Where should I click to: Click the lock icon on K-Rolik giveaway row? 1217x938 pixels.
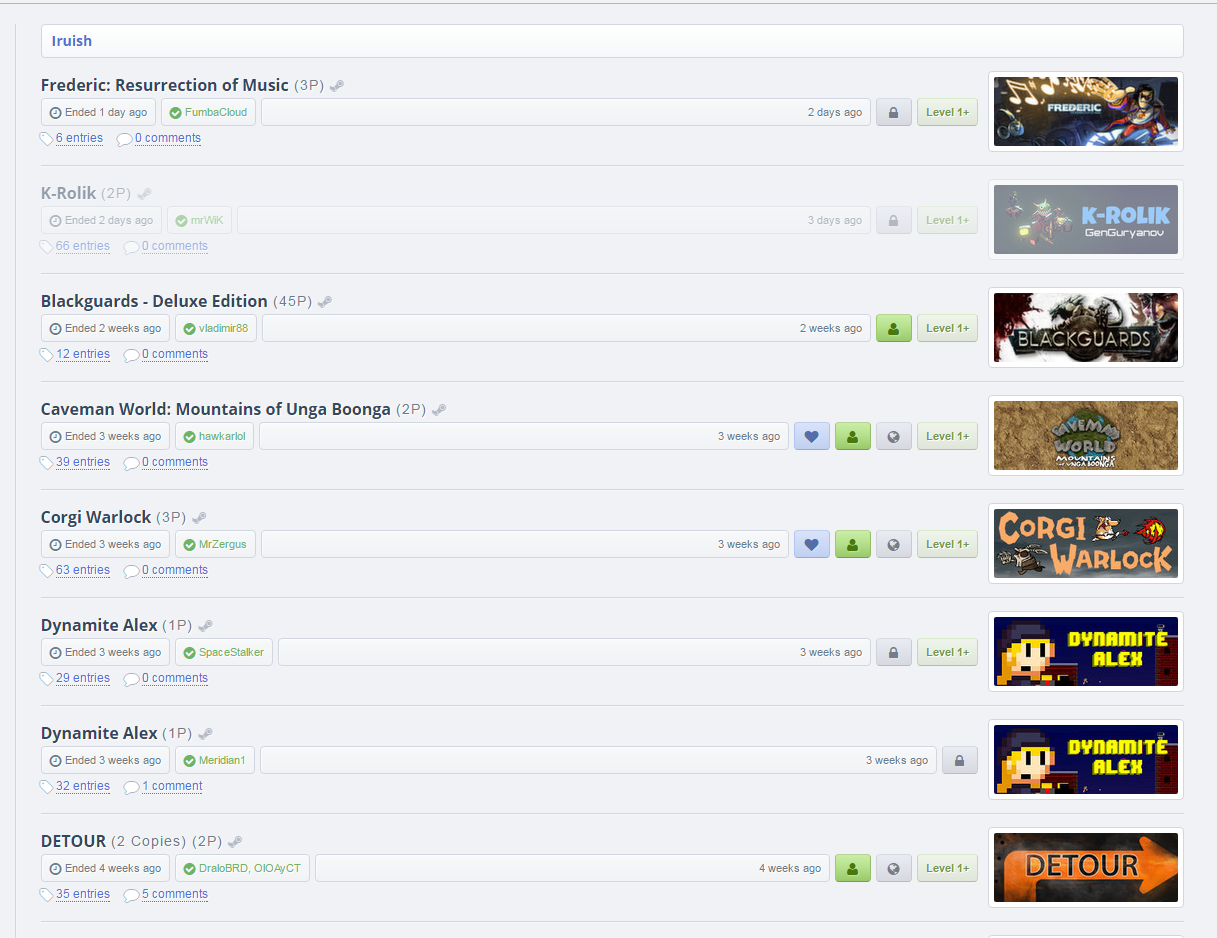click(894, 220)
